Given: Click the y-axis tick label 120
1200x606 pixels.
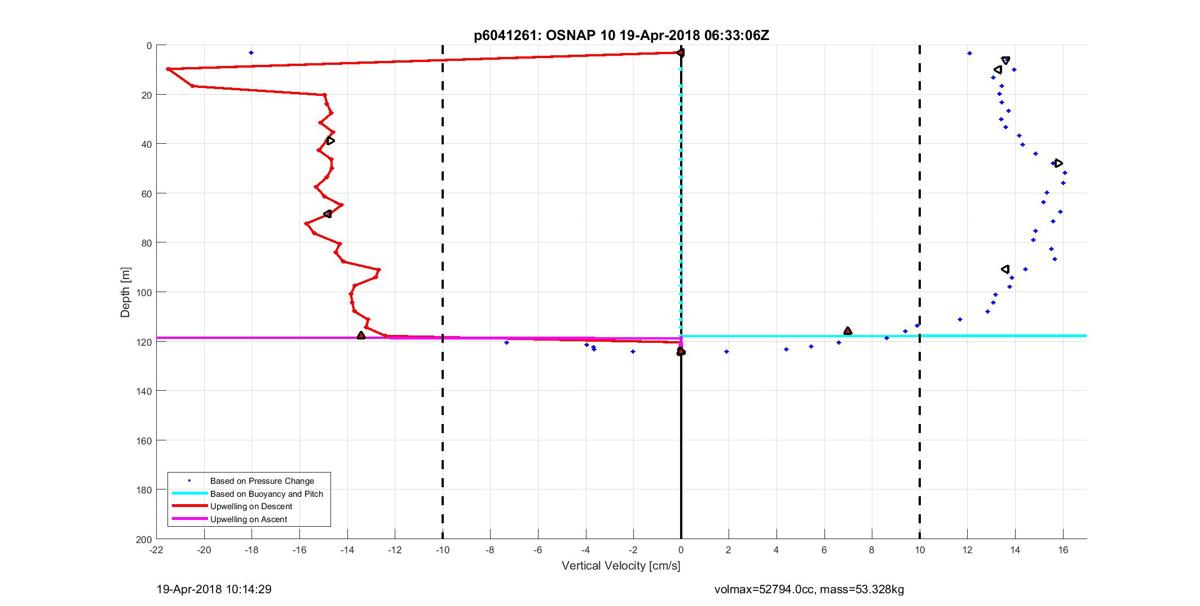Looking at the screenshot, I should coord(144,342).
